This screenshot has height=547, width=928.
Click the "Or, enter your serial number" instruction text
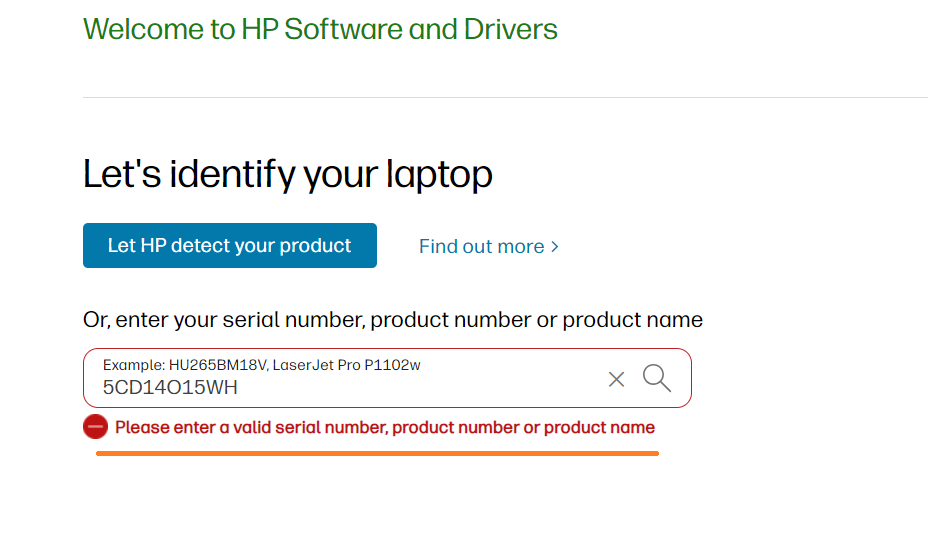[393, 320]
